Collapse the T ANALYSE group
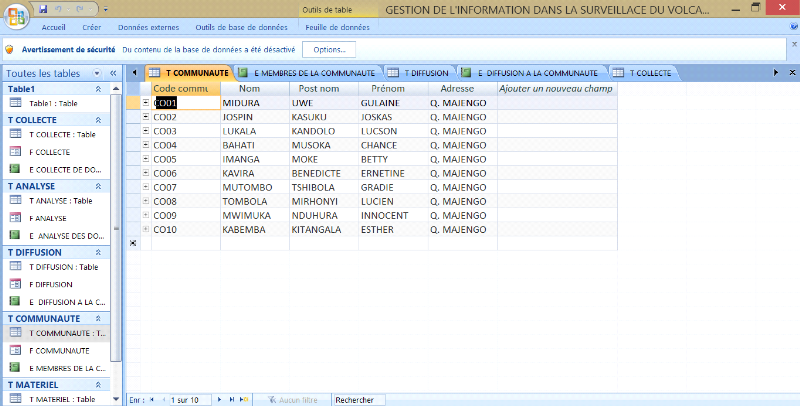The width and height of the screenshot is (800, 406). (98, 185)
